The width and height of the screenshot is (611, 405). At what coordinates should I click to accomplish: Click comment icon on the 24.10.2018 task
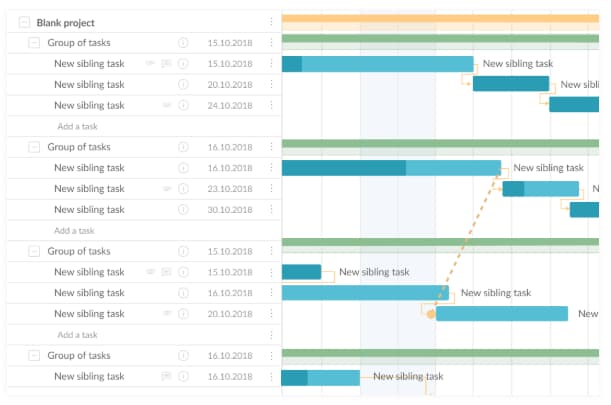click(167, 105)
